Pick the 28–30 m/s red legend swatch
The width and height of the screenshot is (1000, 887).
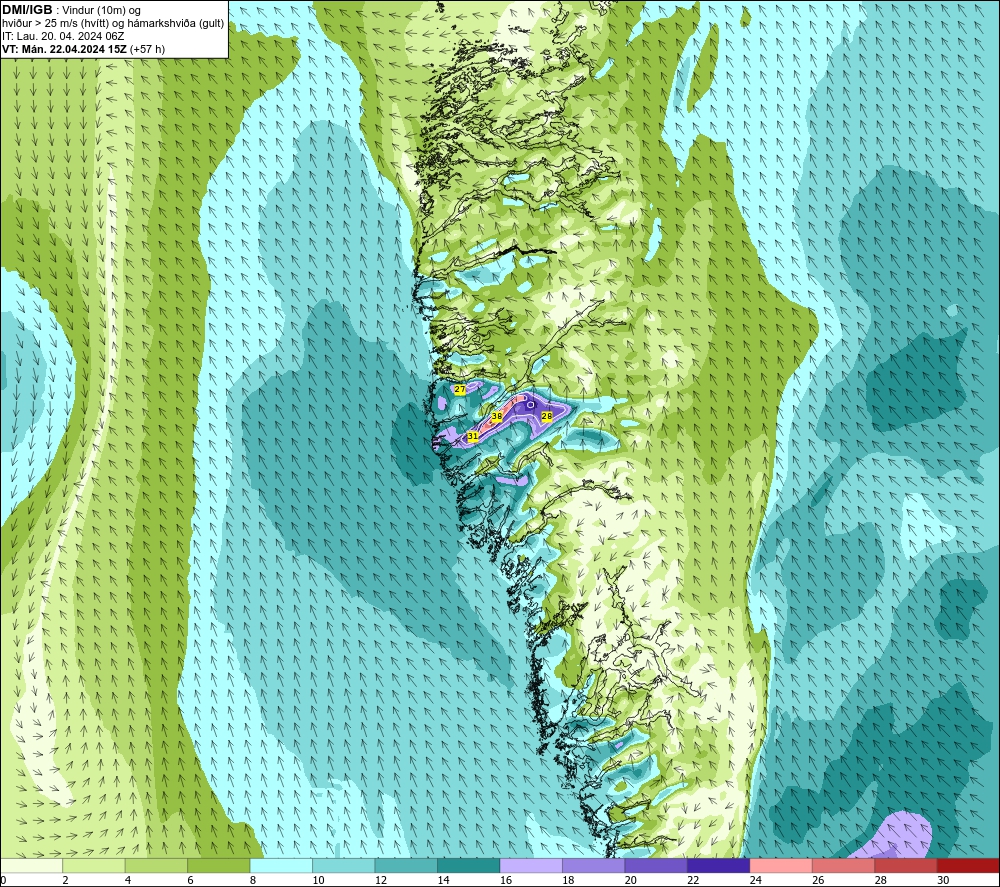[906, 865]
